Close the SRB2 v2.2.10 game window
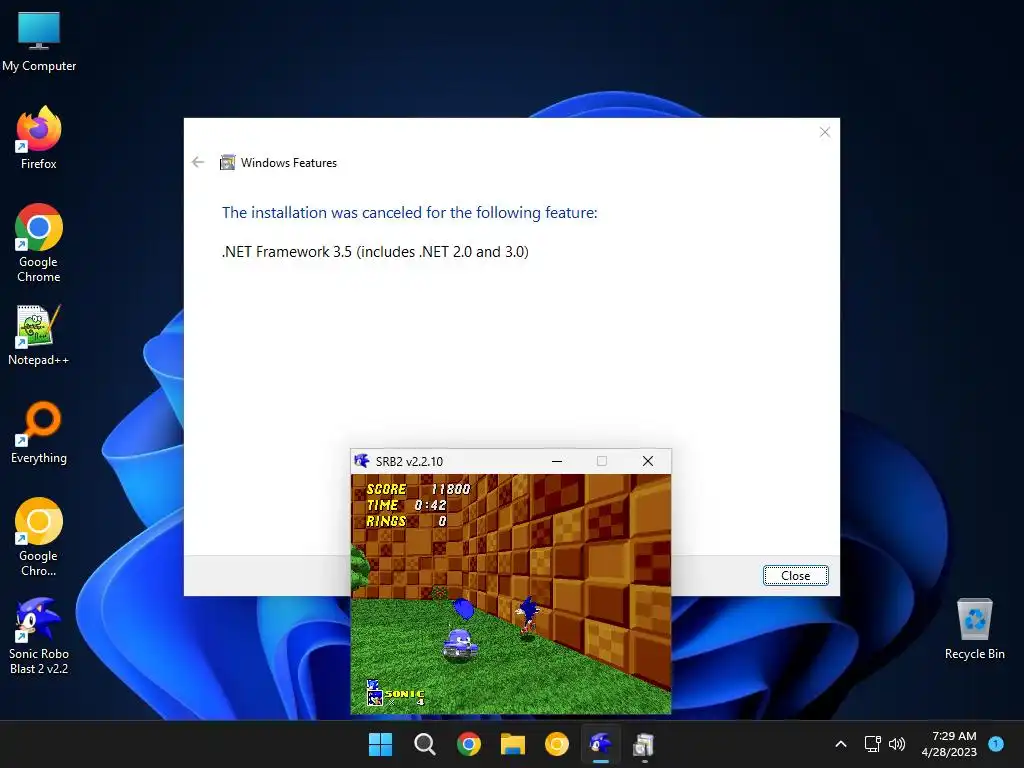 point(648,461)
